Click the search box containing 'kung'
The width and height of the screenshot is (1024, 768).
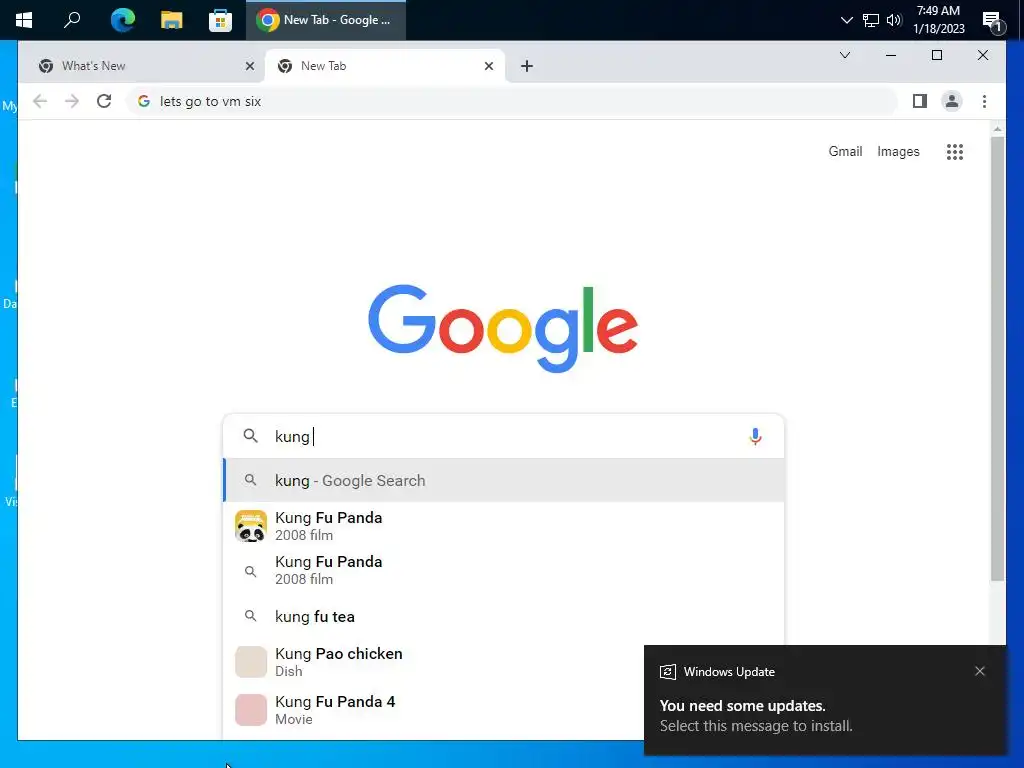(x=504, y=436)
